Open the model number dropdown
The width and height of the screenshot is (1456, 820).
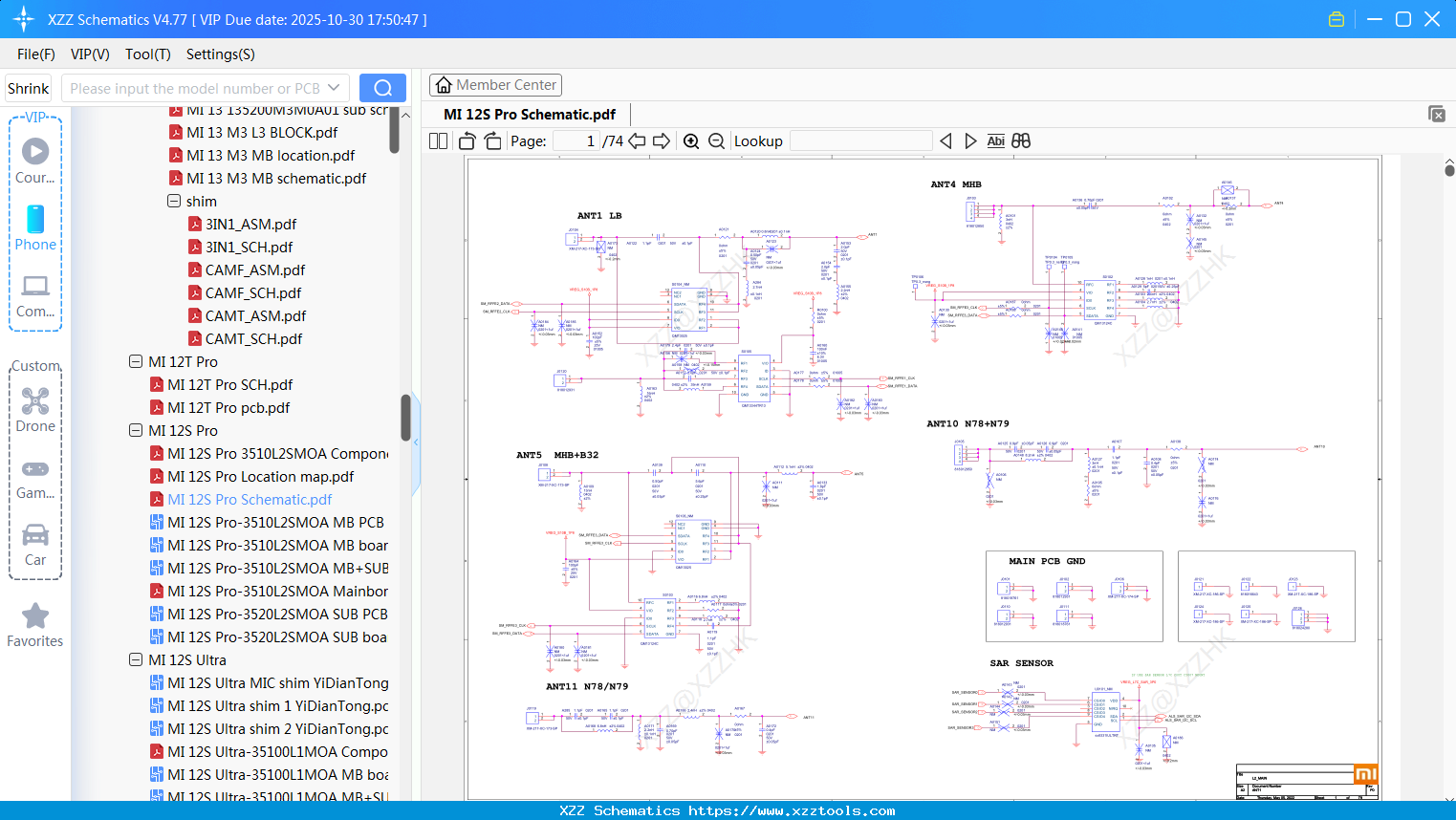click(x=337, y=87)
